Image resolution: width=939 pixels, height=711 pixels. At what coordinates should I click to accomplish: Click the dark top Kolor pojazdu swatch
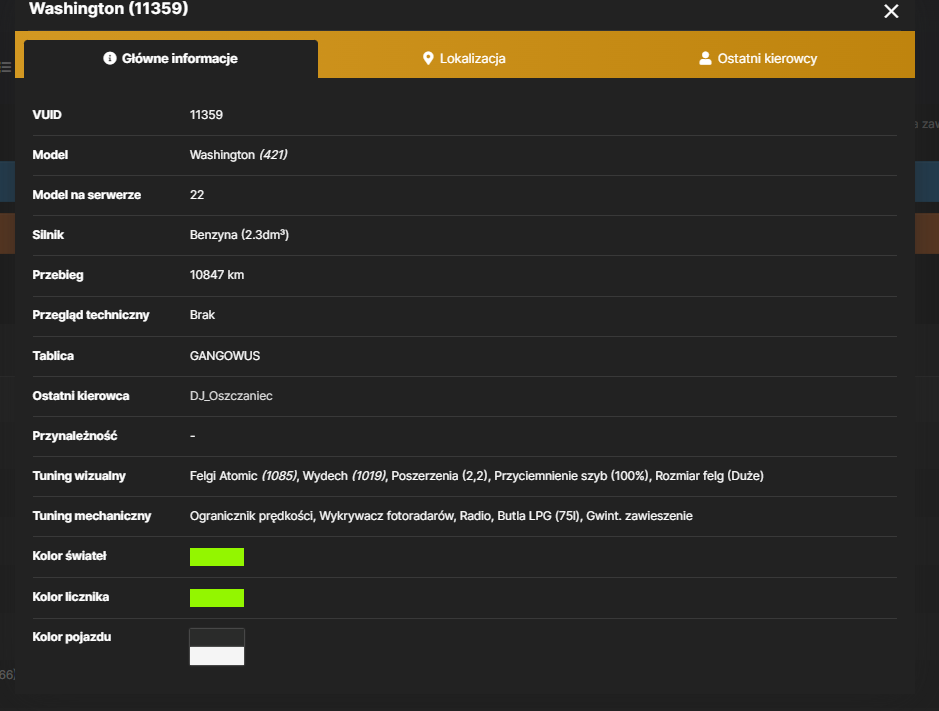point(217,637)
